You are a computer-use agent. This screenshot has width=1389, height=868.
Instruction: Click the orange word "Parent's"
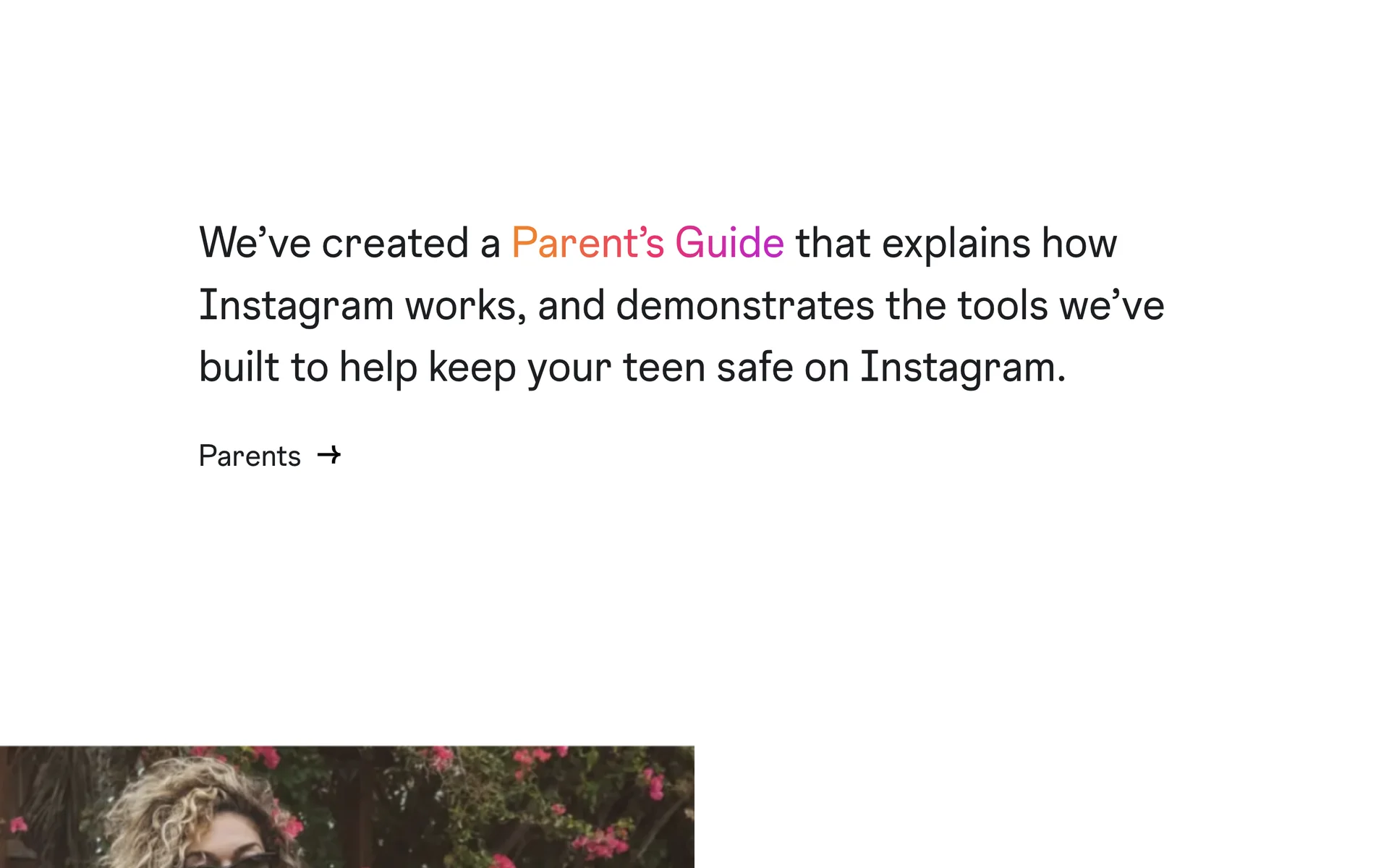587,243
